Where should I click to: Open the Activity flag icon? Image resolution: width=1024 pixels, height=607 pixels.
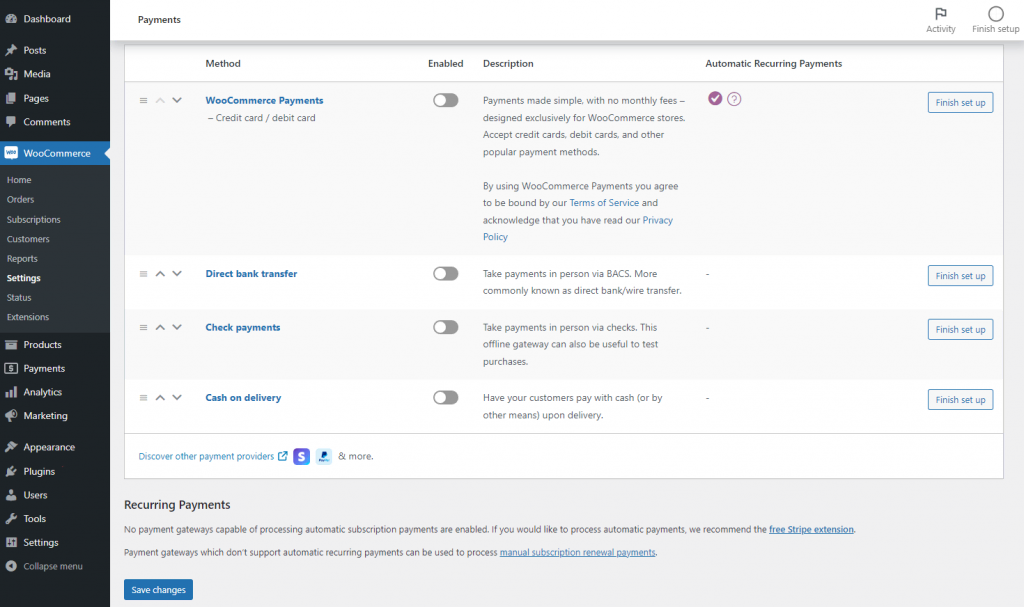(x=940, y=14)
